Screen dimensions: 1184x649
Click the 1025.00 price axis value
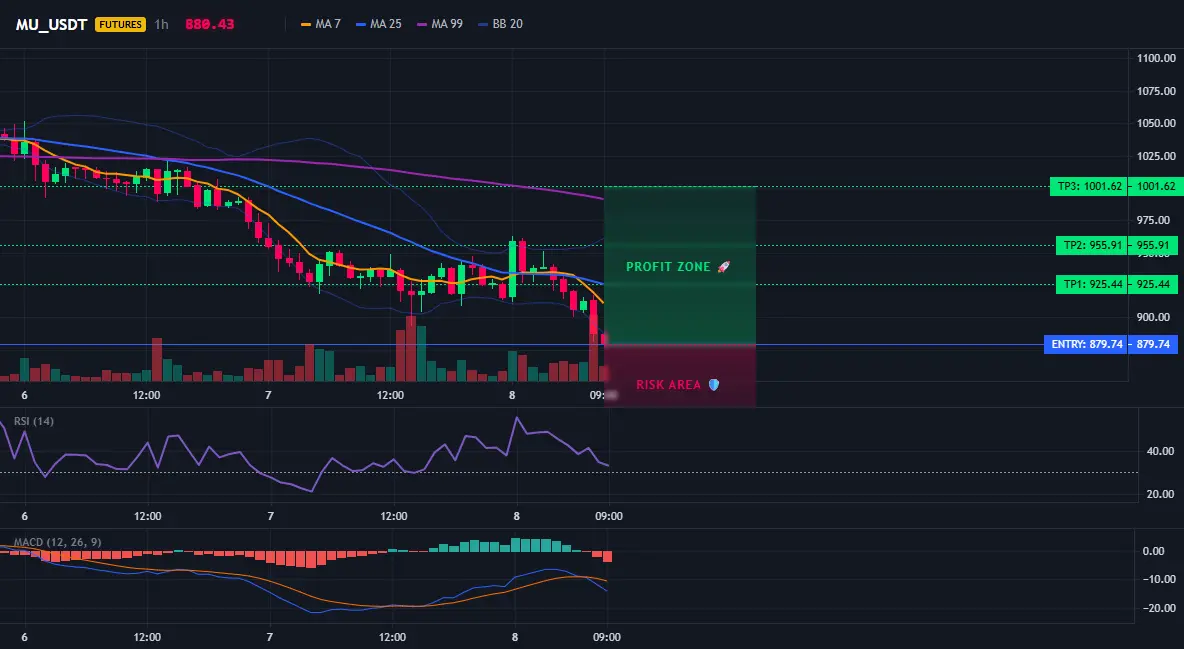[x=1156, y=156]
